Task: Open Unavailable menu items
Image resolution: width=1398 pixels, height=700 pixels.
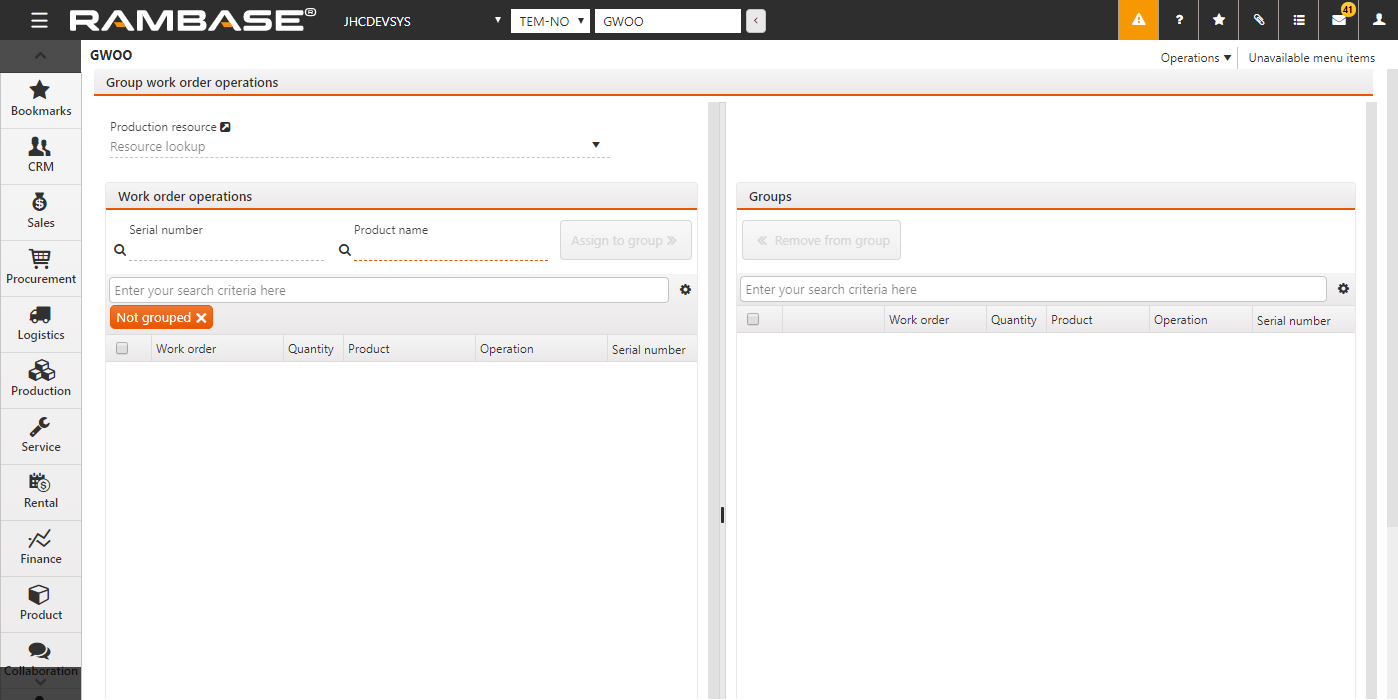Action: pos(1312,58)
